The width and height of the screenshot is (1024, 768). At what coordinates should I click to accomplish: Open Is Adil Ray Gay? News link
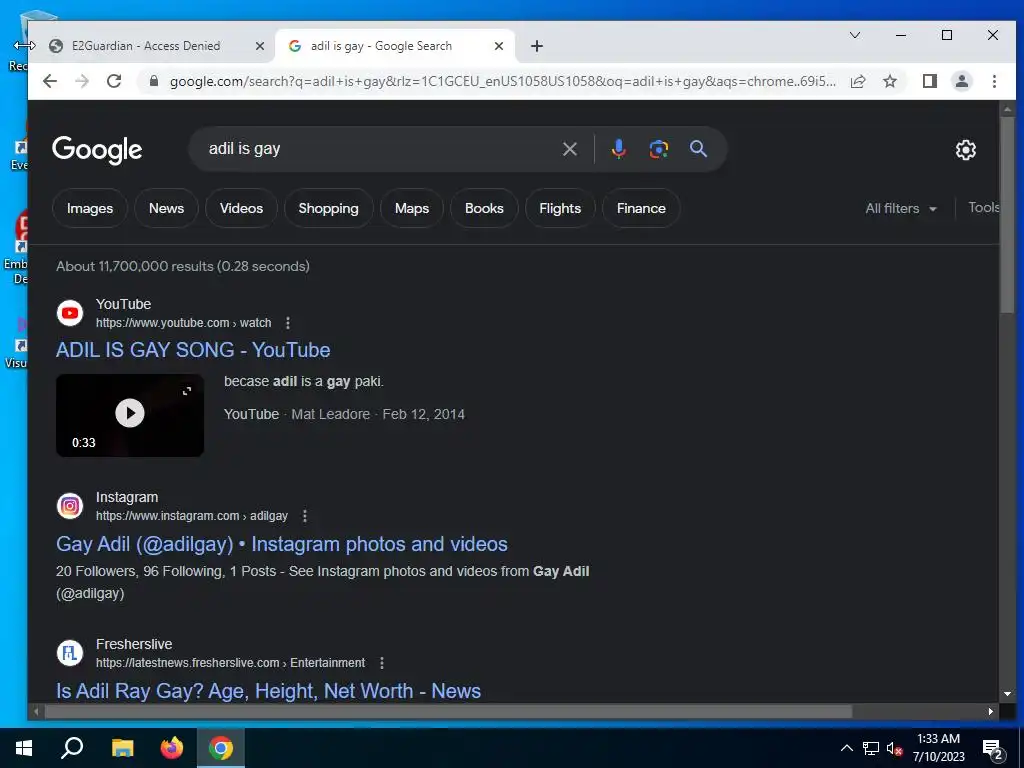268,691
